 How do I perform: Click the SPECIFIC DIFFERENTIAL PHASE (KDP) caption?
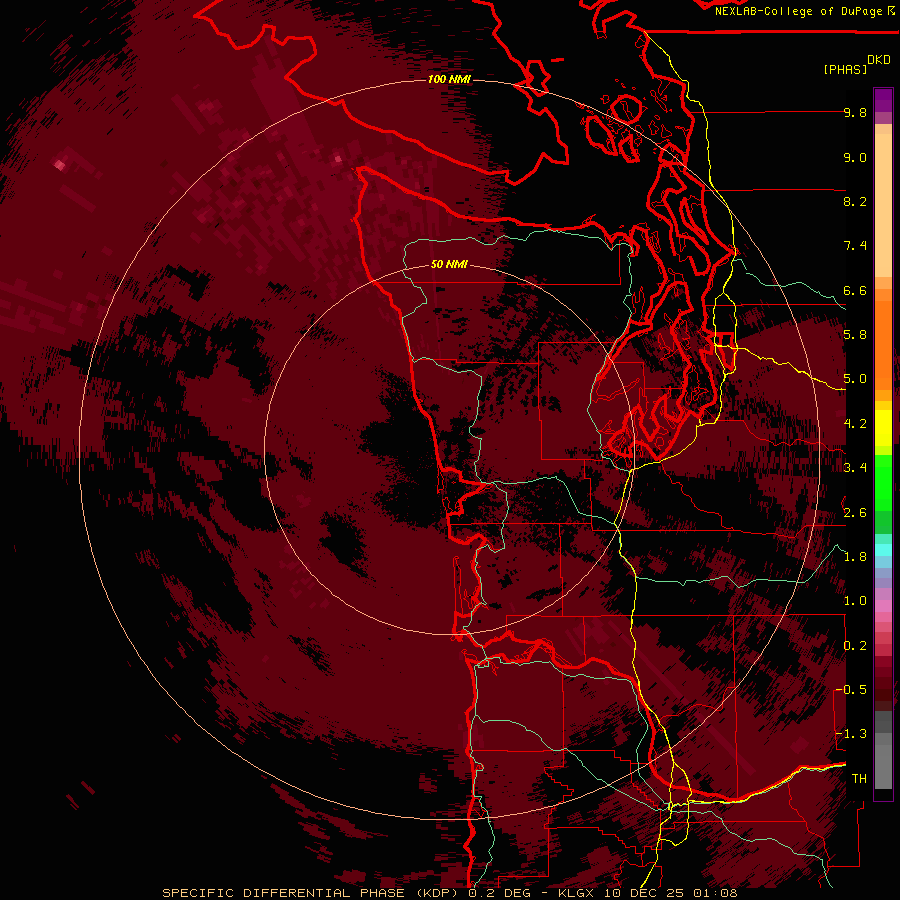(310, 893)
